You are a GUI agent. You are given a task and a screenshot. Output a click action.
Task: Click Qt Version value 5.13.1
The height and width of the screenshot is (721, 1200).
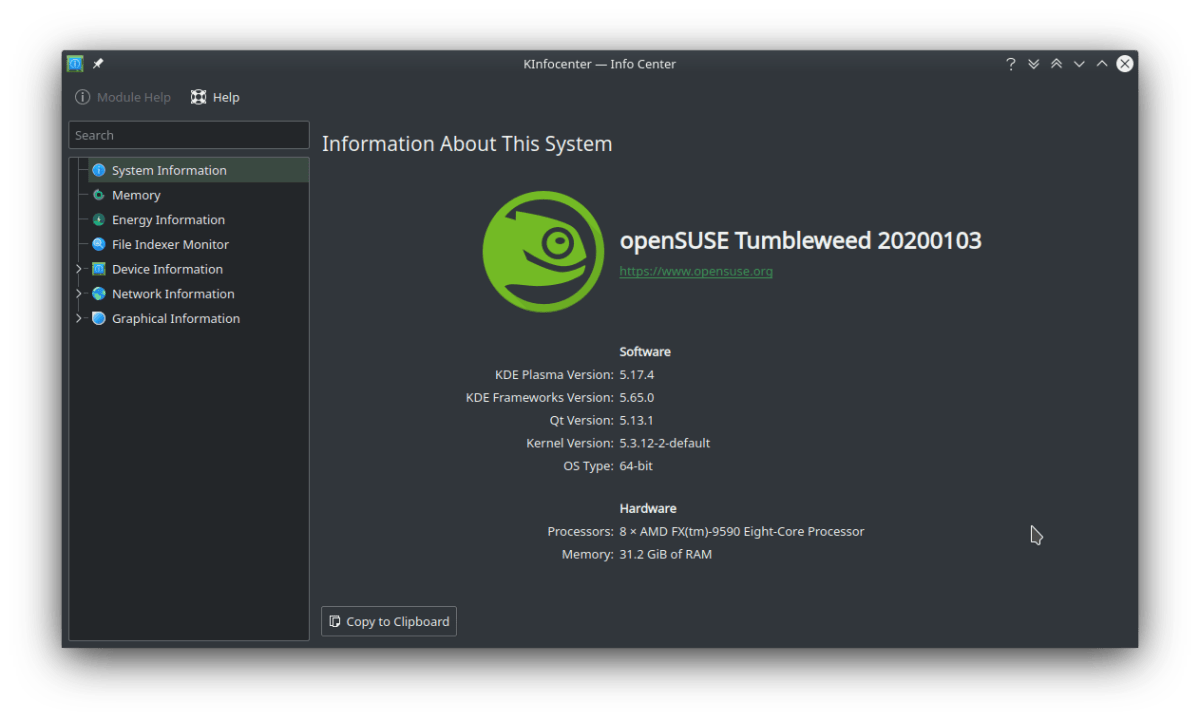click(x=636, y=421)
